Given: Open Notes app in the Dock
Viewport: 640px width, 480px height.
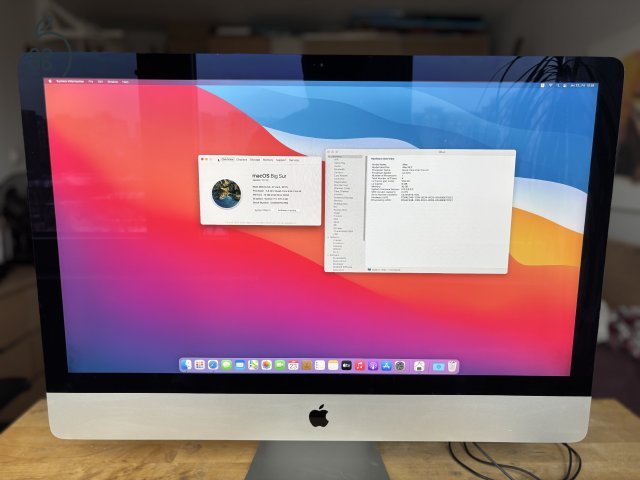Looking at the screenshot, I should point(333,365).
